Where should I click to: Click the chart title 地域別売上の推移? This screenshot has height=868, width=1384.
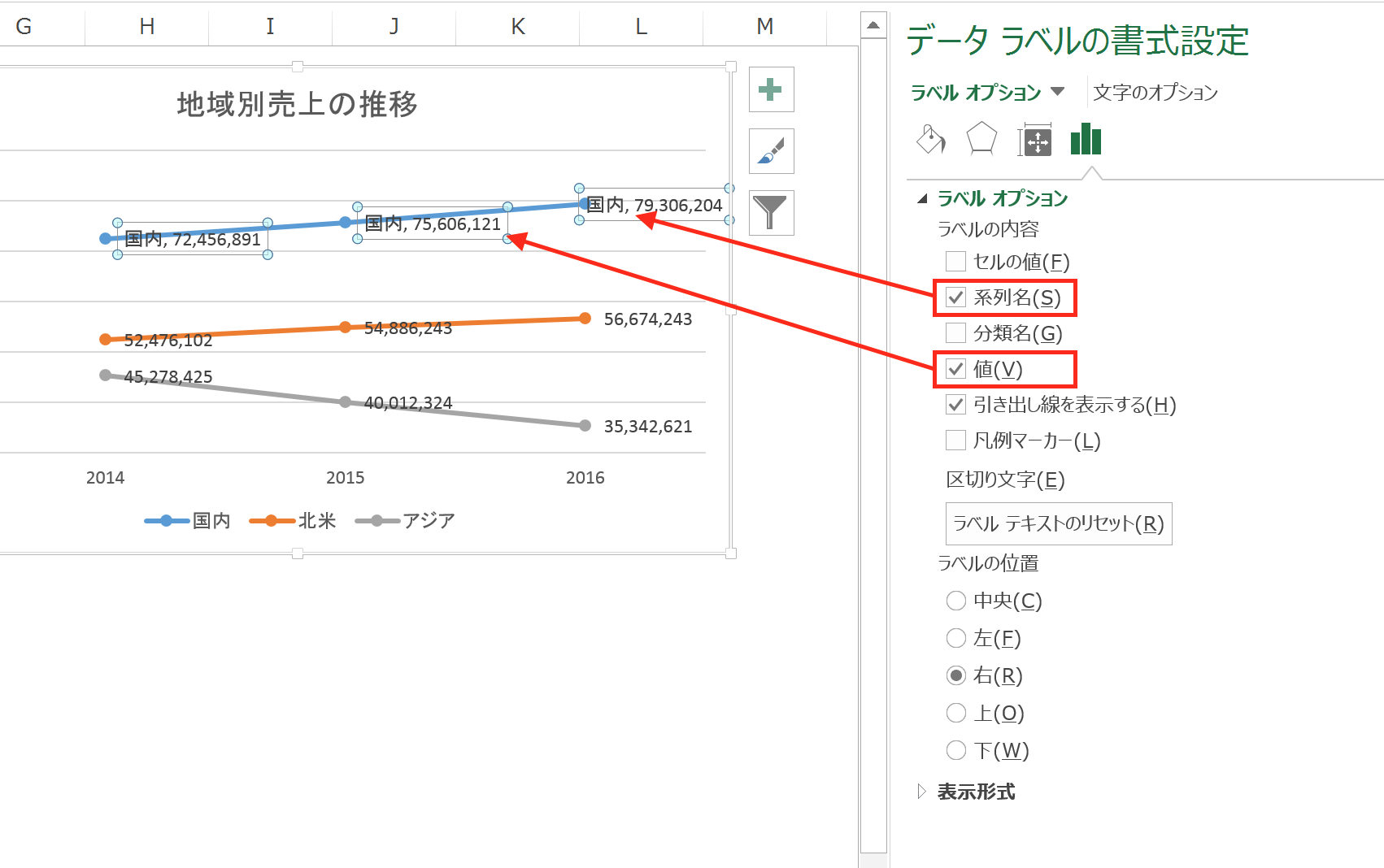pos(298,104)
